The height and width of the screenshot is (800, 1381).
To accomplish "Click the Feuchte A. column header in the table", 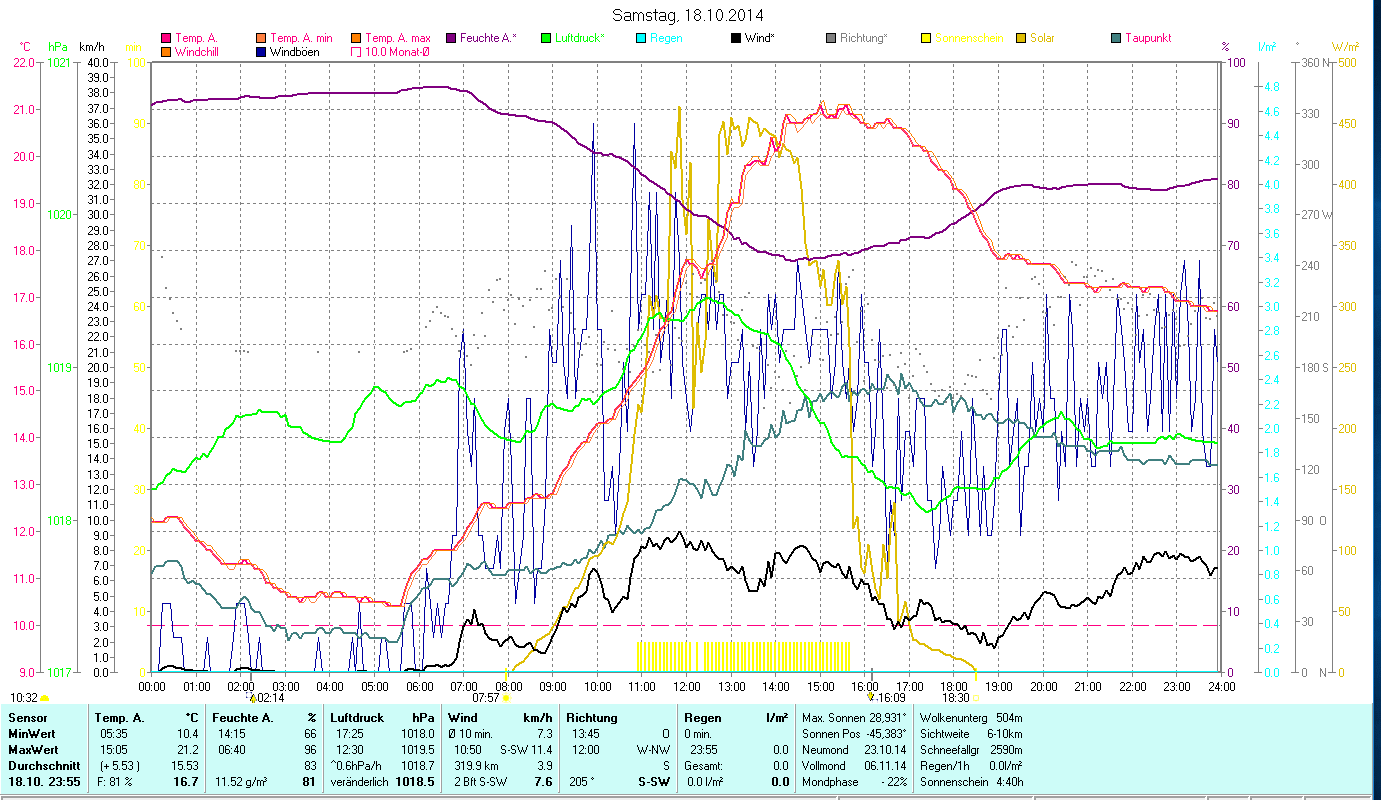I will [241, 718].
